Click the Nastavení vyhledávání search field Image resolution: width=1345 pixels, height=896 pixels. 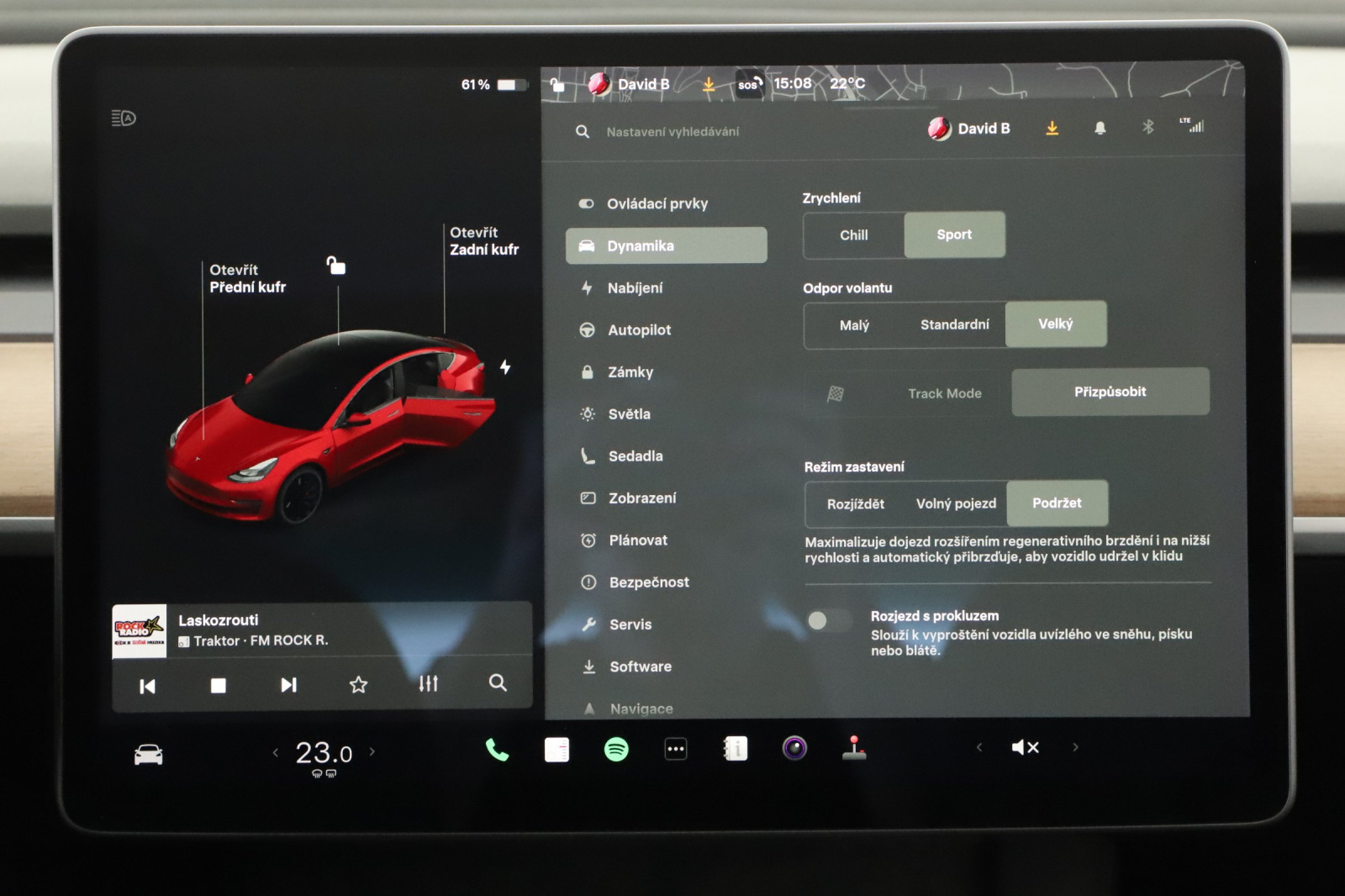coord(672,132)
